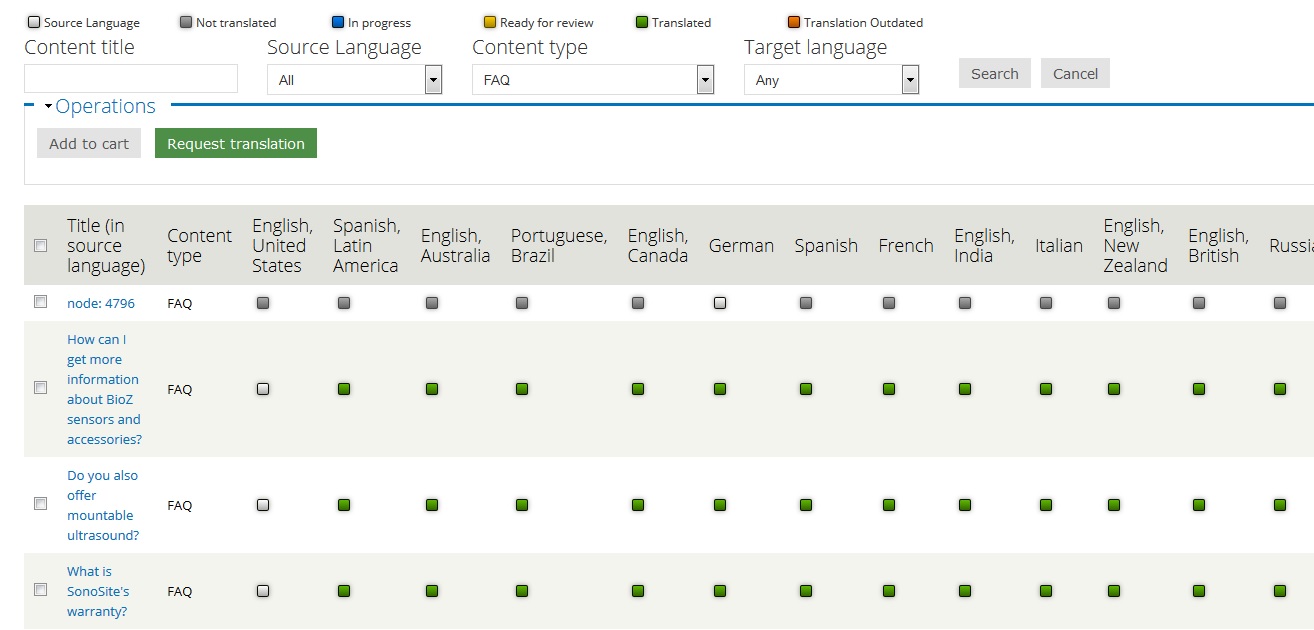
Task: Click the French status square for node 4796
Action: (888, 302)
